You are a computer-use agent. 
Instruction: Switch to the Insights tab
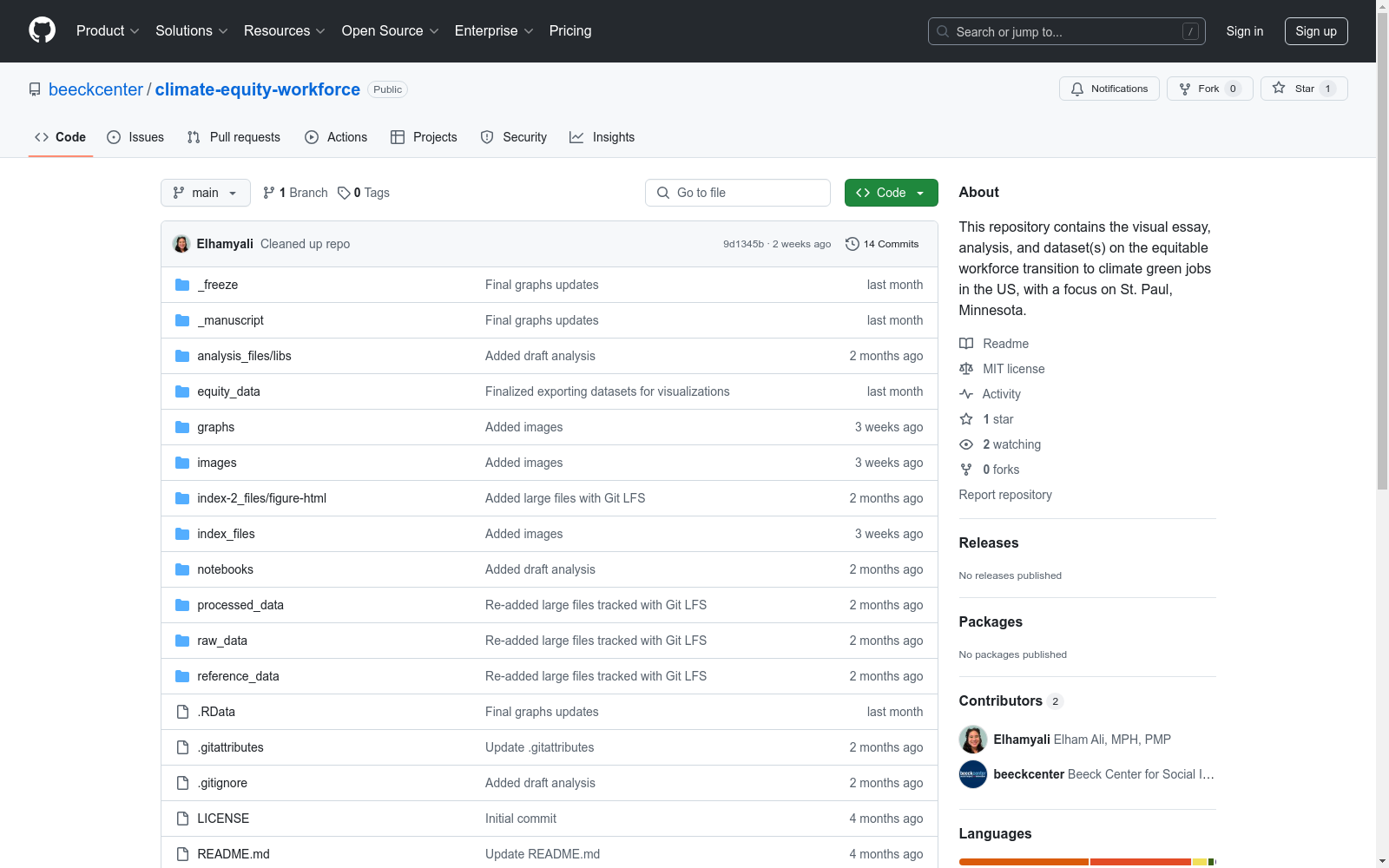pyautogui.click(x=602, y=137)
